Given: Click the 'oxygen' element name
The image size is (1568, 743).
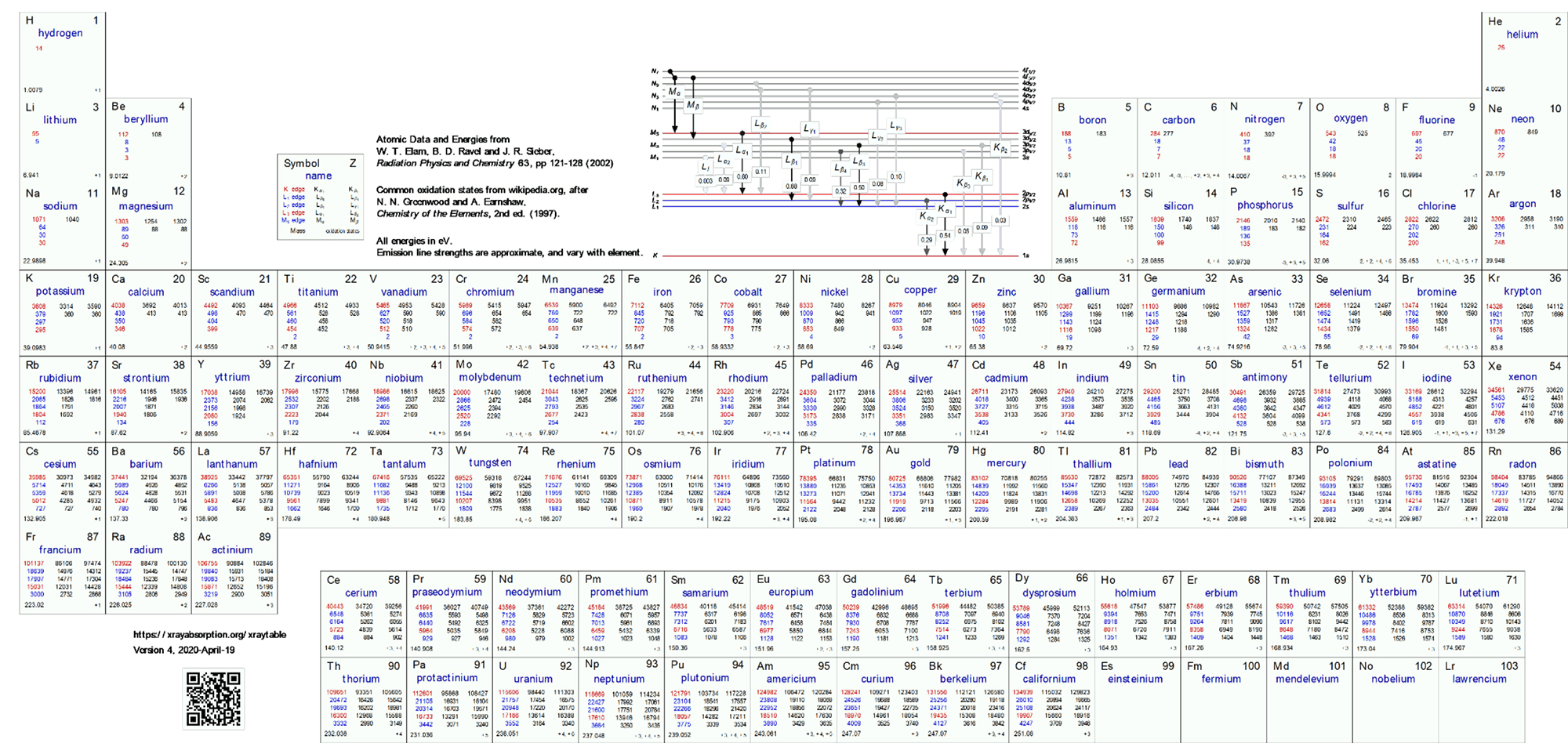Looking at the screenshot, I should [1351, 118].
